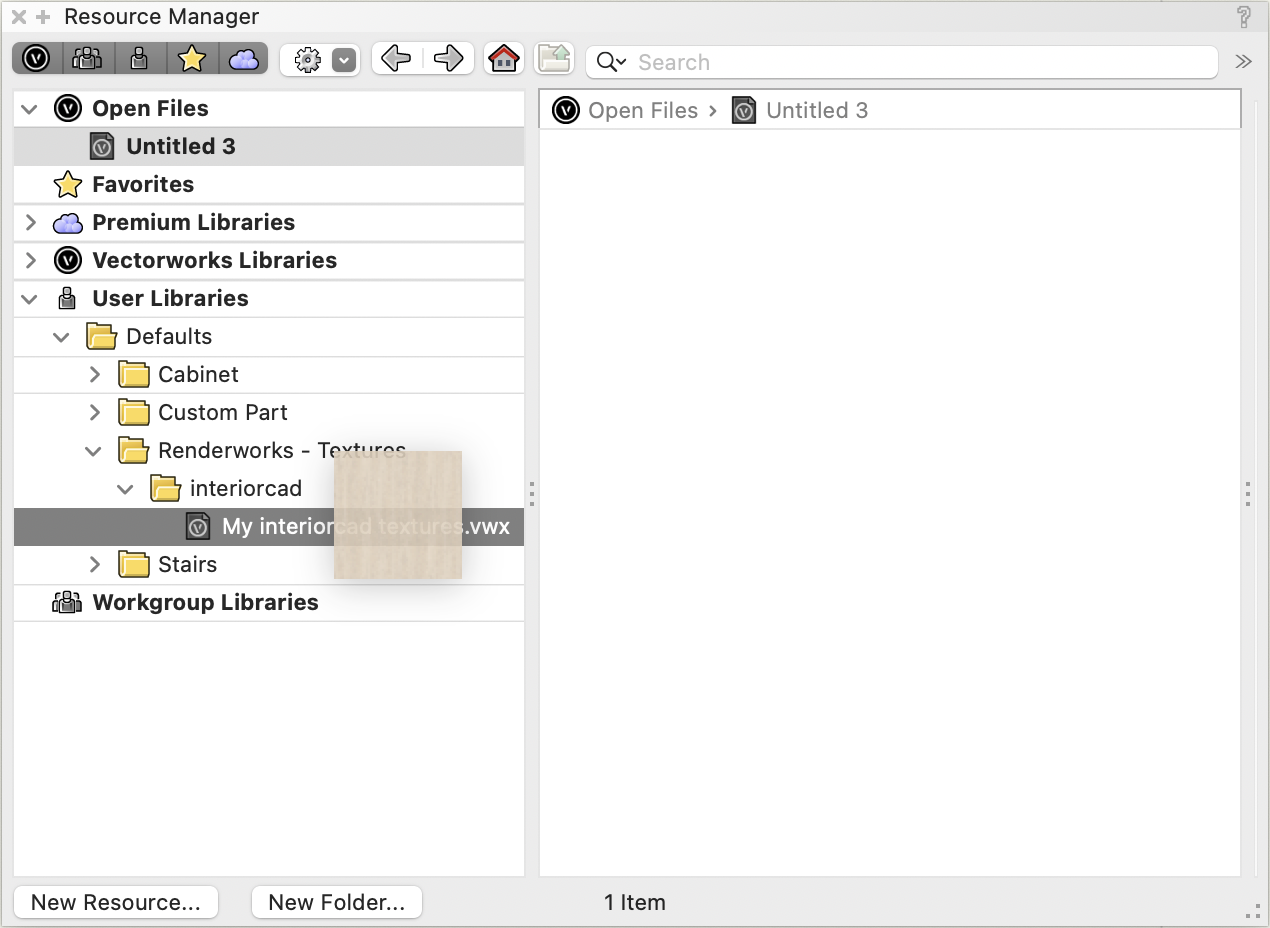The height and width of the screenshot is (928, 1270).
Task: Go forward with the right arrow button
Action: [448, 59]
